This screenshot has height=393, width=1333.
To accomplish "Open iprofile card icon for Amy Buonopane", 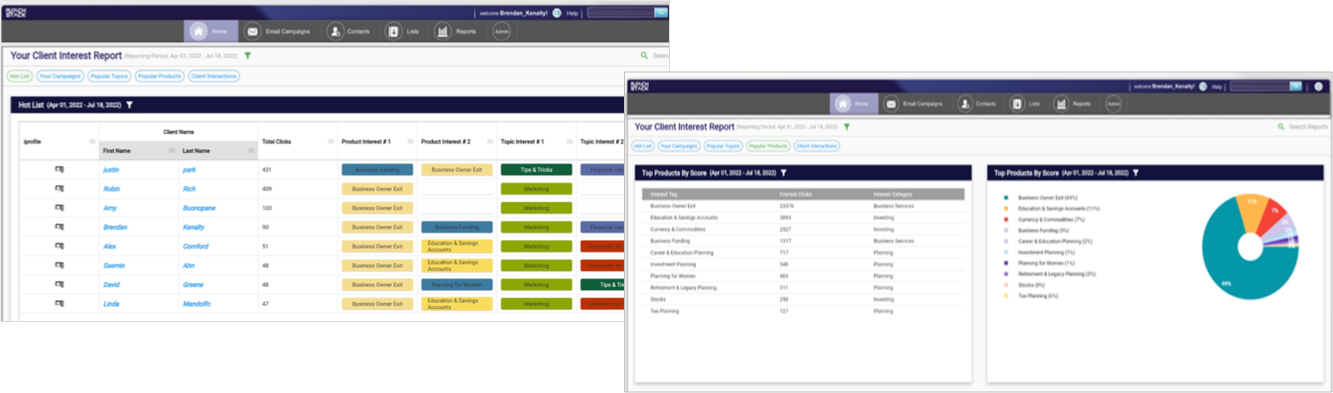I will tap(59, 208).
